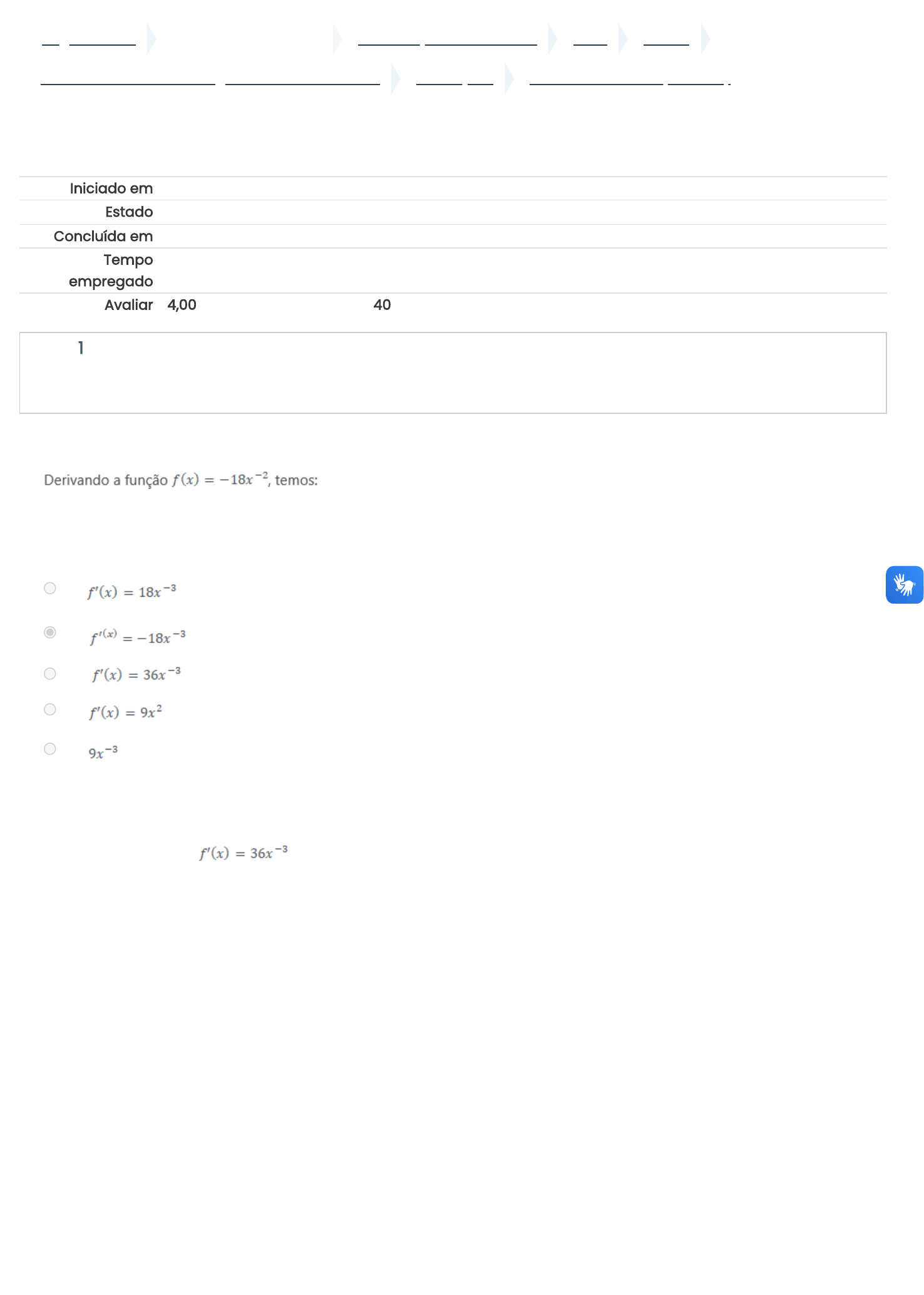Viewport: 924px width, 1295px height.
Task: Open the VLibras sign language accessibility widget
Action: (x=904, y=585)
